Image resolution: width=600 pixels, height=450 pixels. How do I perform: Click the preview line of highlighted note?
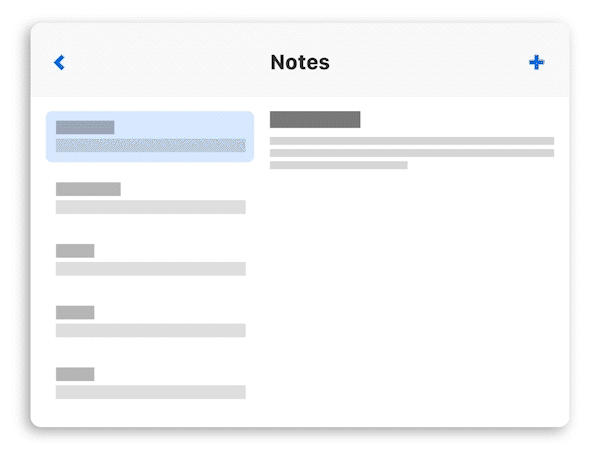coord(150,146)
